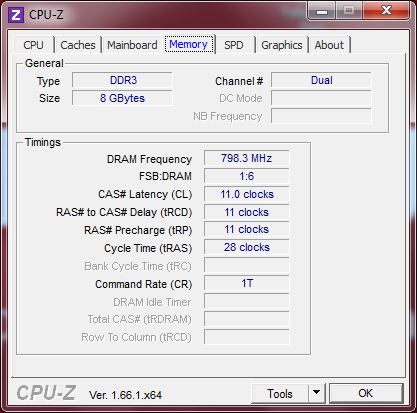The height and width of the screenshot is (413, 417).
Task: Go to the SPD tab
Action: (234, 45)
